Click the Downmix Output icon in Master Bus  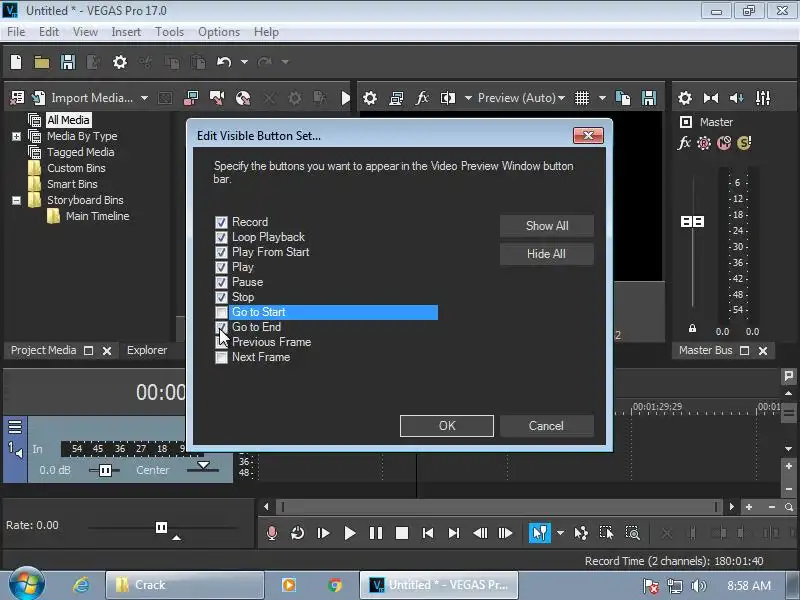(x=711, y=97)
